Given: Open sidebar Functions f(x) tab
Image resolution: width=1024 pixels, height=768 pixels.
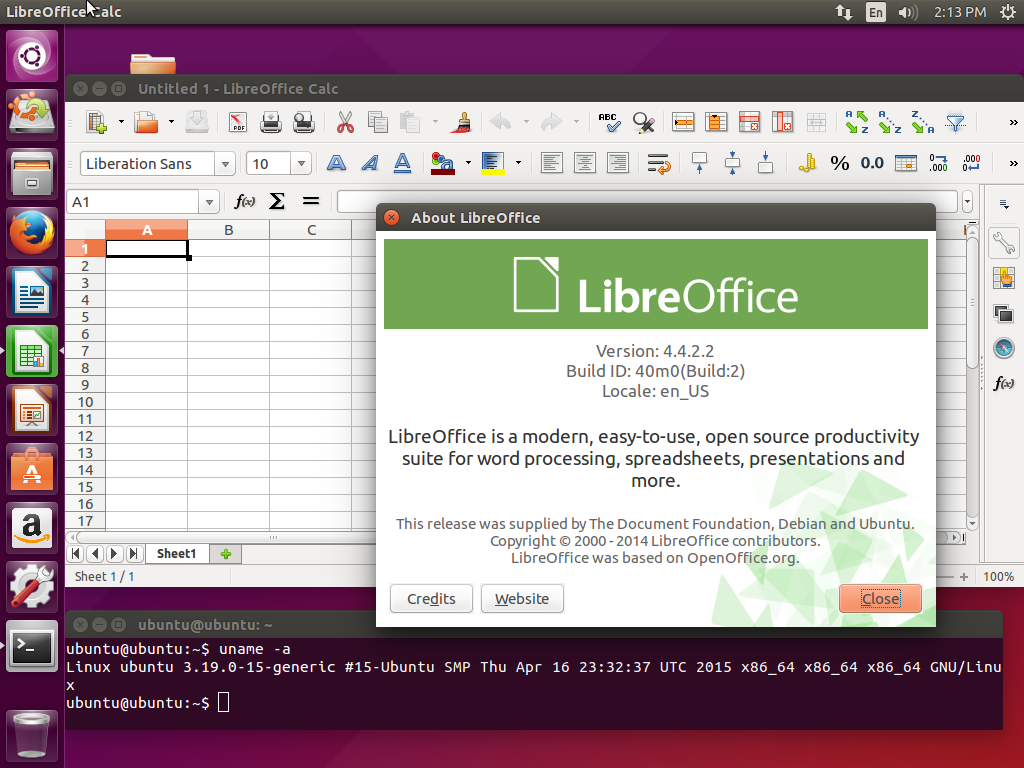Looking at the screenshot, I should coord(1003,383).
